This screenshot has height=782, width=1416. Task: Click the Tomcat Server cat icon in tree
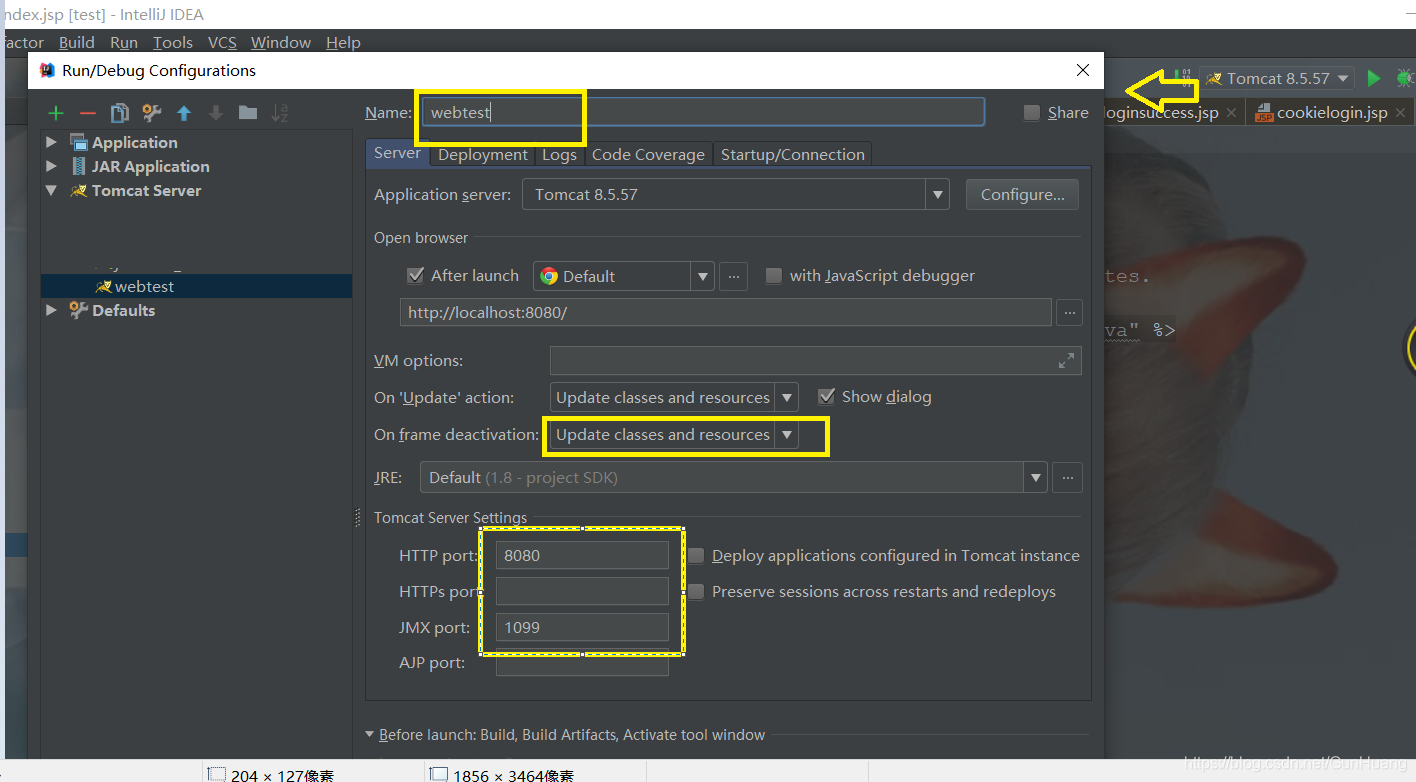pyautogui.click(x=79, y=191)
